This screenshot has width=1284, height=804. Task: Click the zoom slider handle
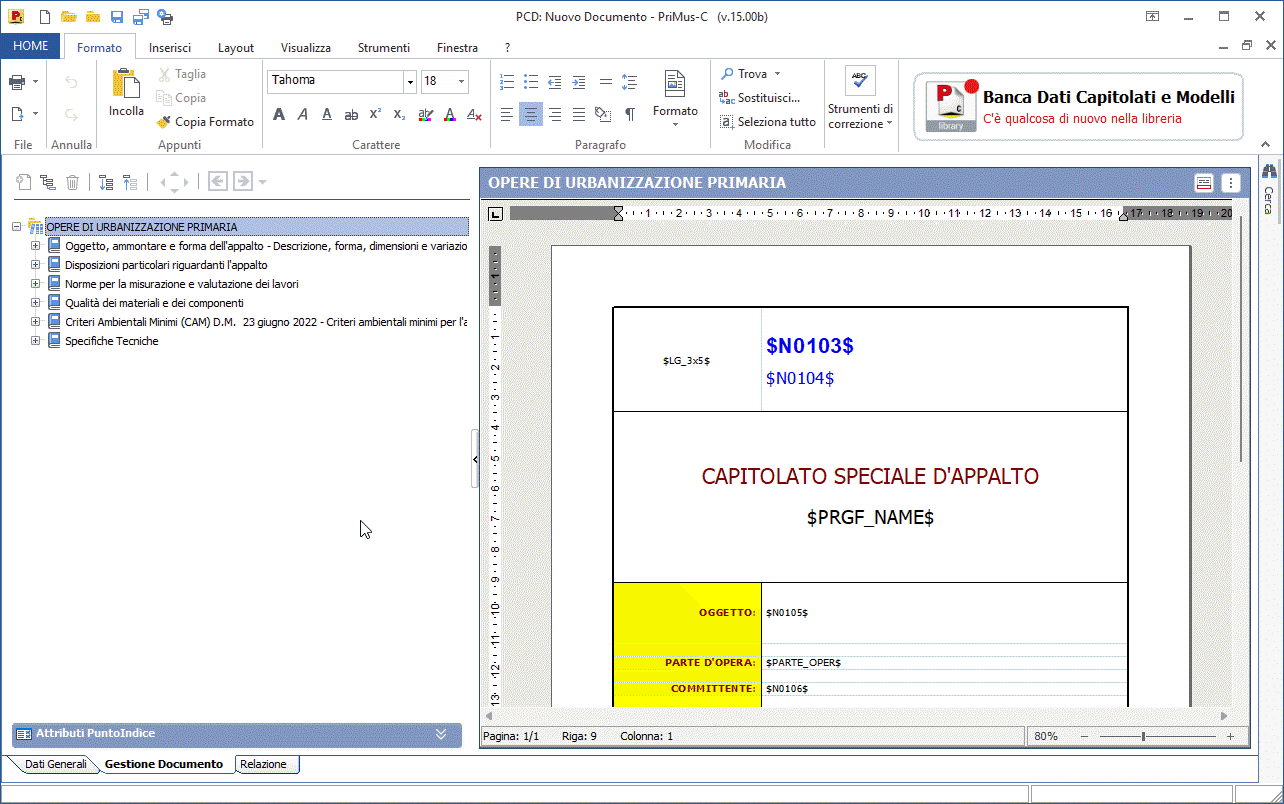1143,736
